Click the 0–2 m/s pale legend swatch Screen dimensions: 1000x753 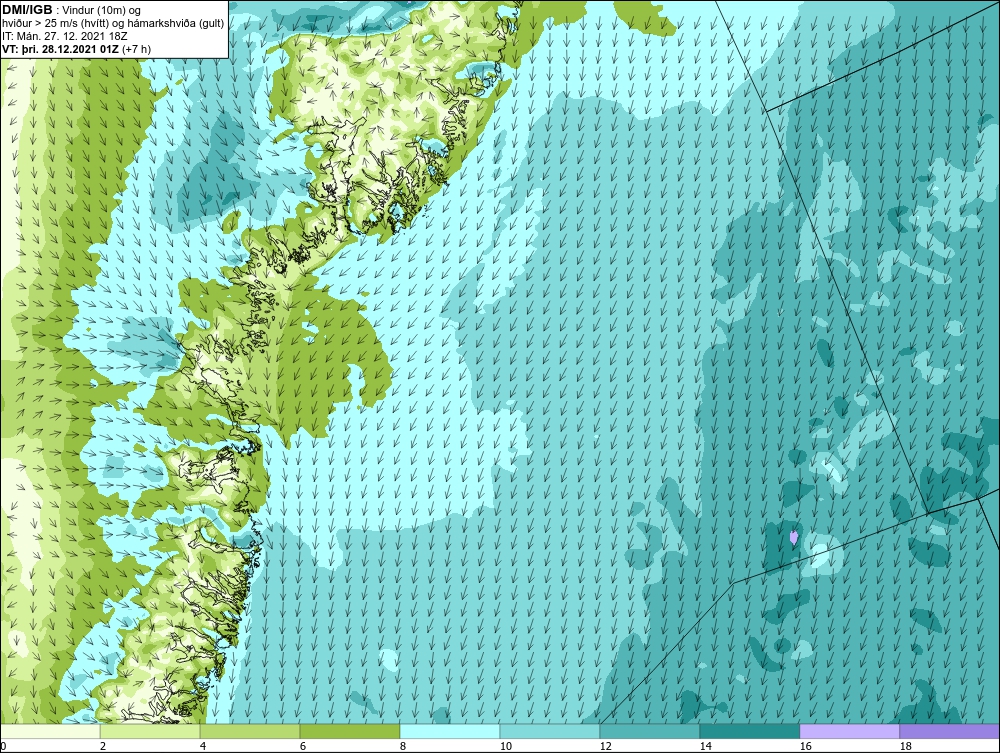(x=50, y=731)
